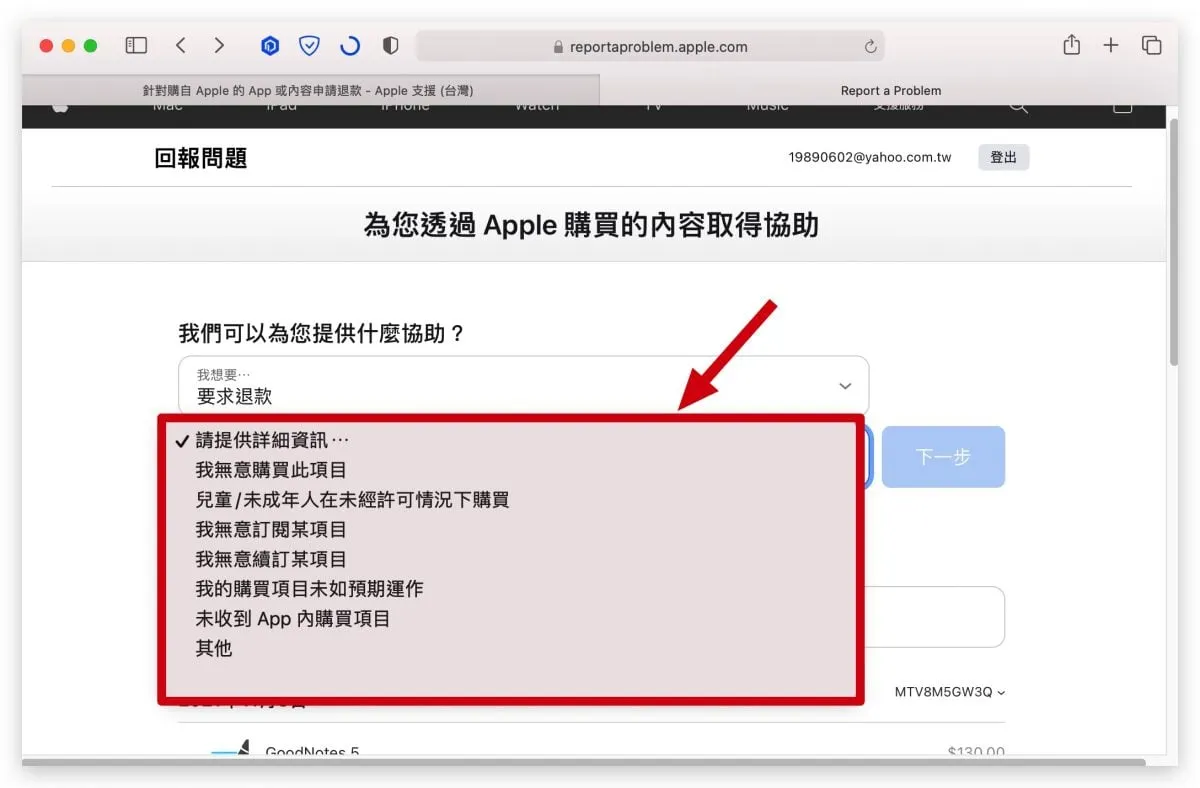Switch to the Report a Problem tab
The height and width of the screenshot is (788, 1200).
[x=890, y=90]
